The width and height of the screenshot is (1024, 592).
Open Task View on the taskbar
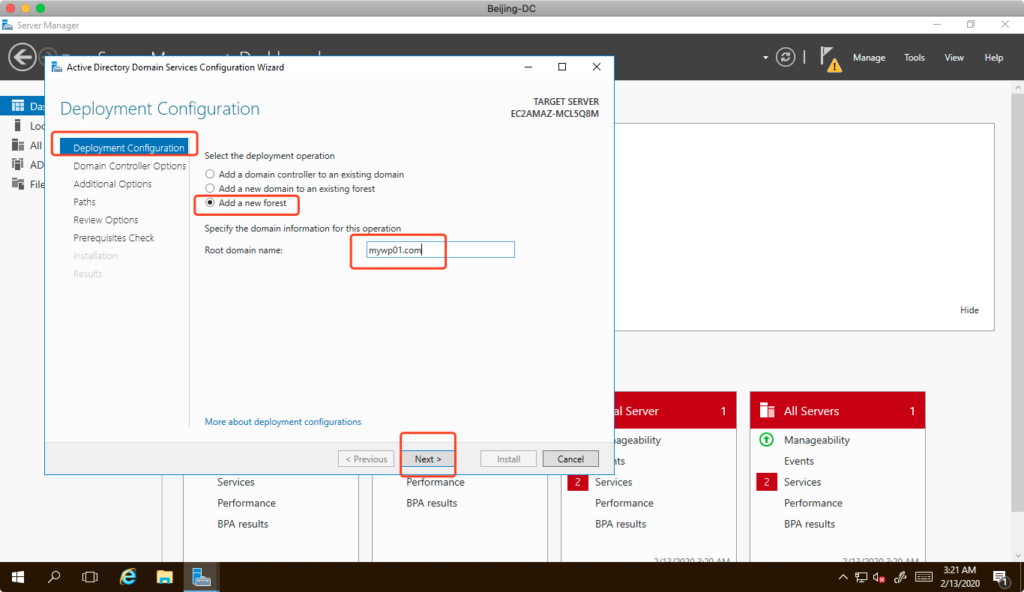coord(91,577)
